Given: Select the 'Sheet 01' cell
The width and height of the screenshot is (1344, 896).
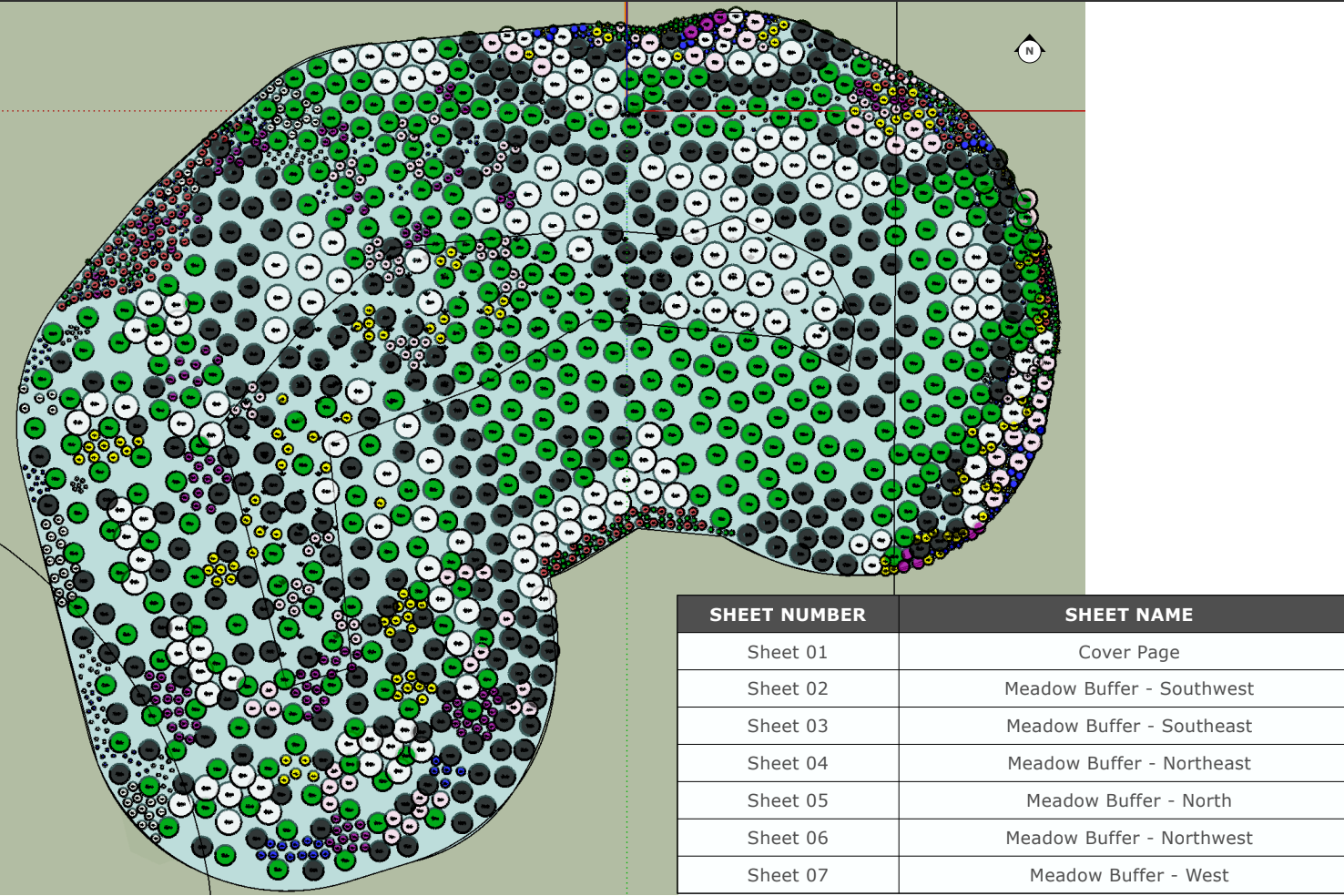Looking at the screenshot, I should coord(788,652).
